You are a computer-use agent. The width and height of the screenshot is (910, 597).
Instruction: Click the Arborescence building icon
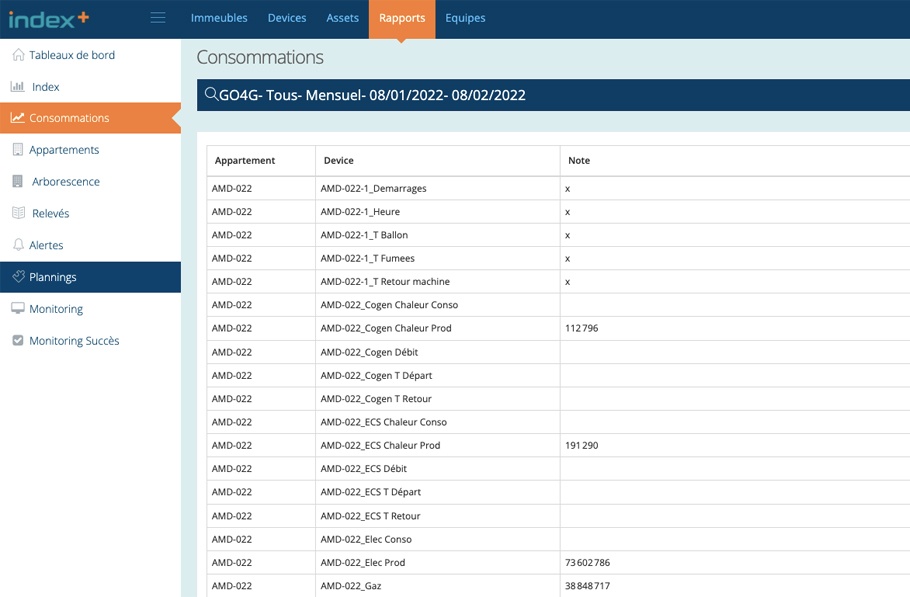pyautogui.click(x=18, y=182)
